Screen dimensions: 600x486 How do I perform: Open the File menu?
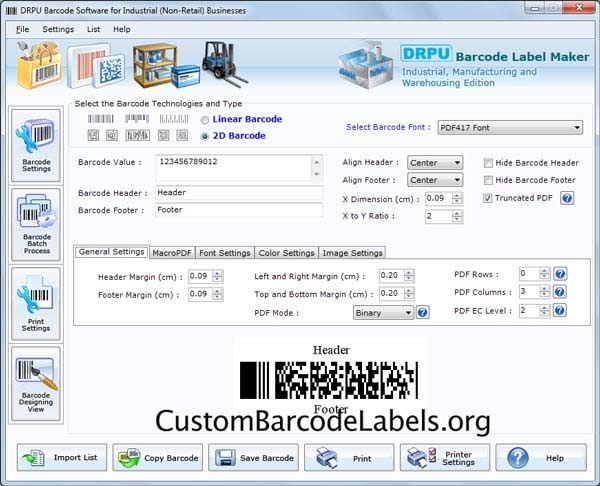point(23,29)
